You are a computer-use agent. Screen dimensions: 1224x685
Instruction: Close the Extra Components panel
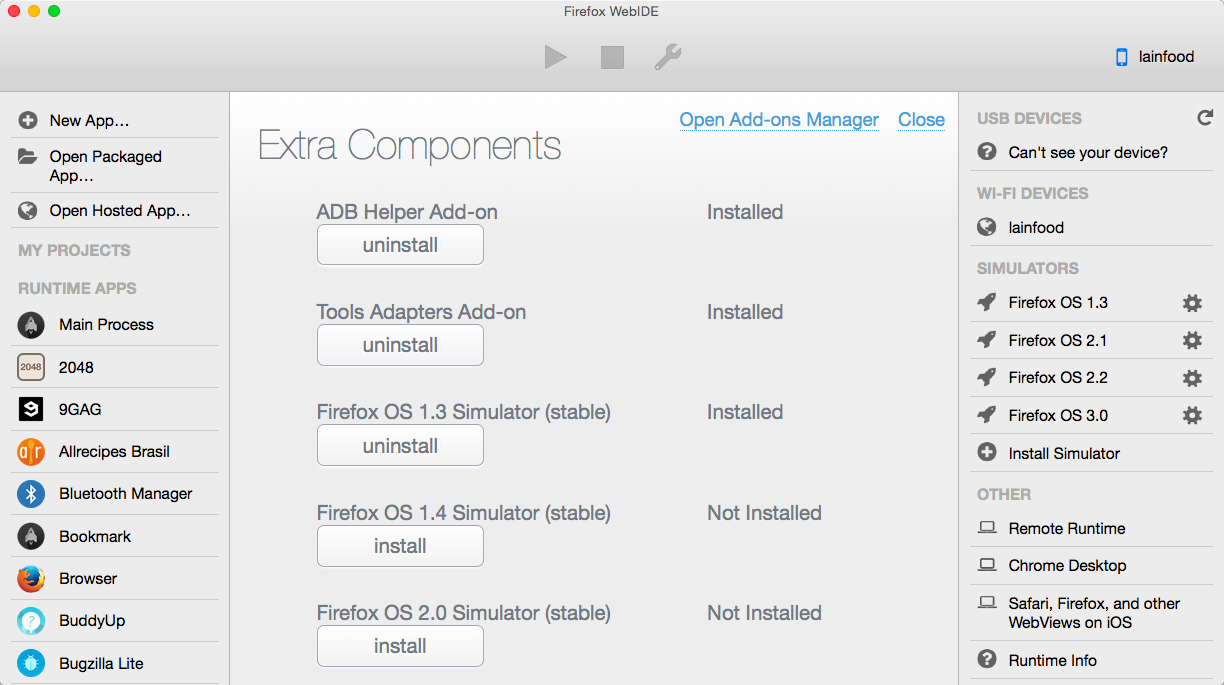[920, 120]
